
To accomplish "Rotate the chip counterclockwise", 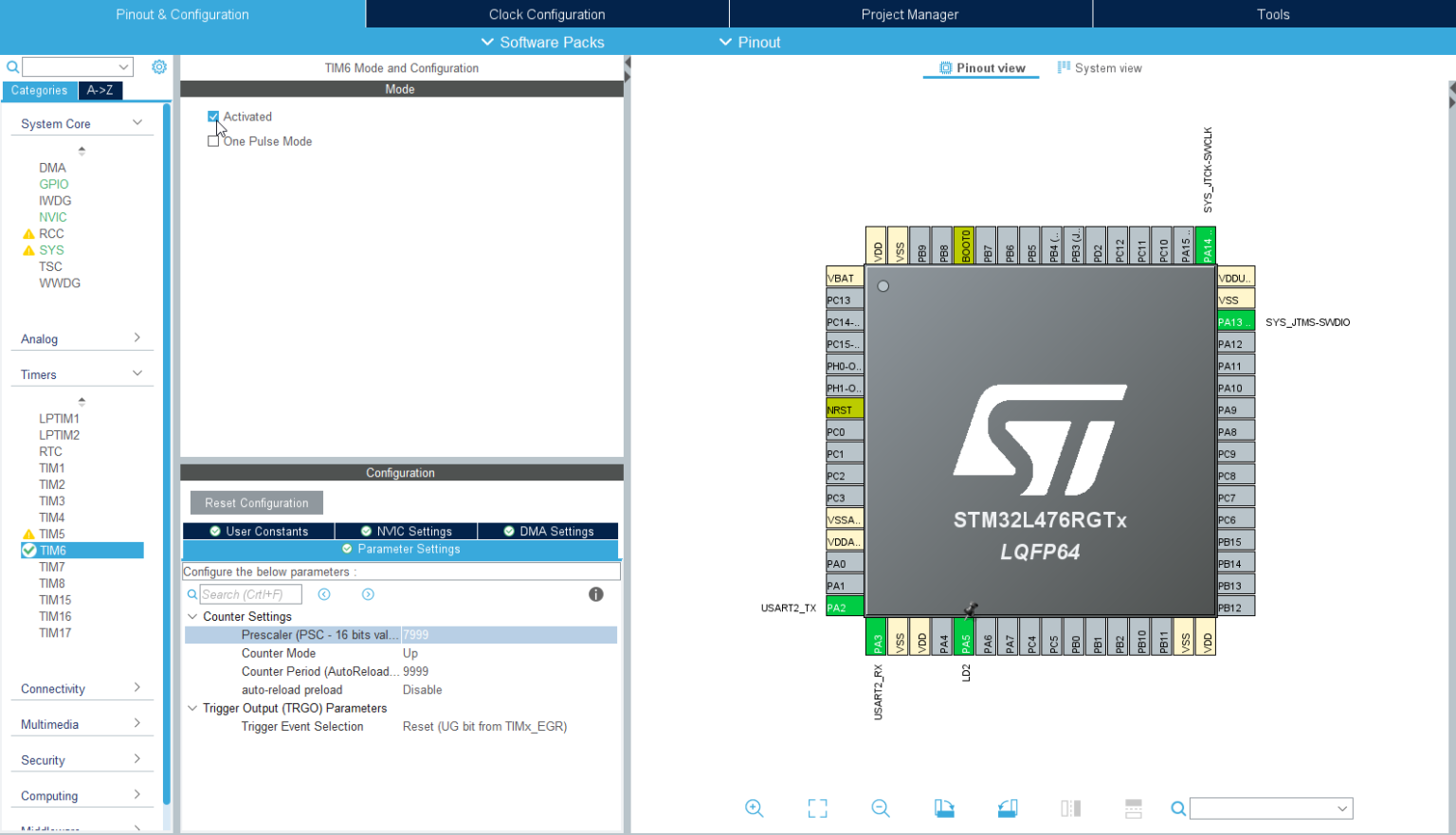I will [1007, 808].
